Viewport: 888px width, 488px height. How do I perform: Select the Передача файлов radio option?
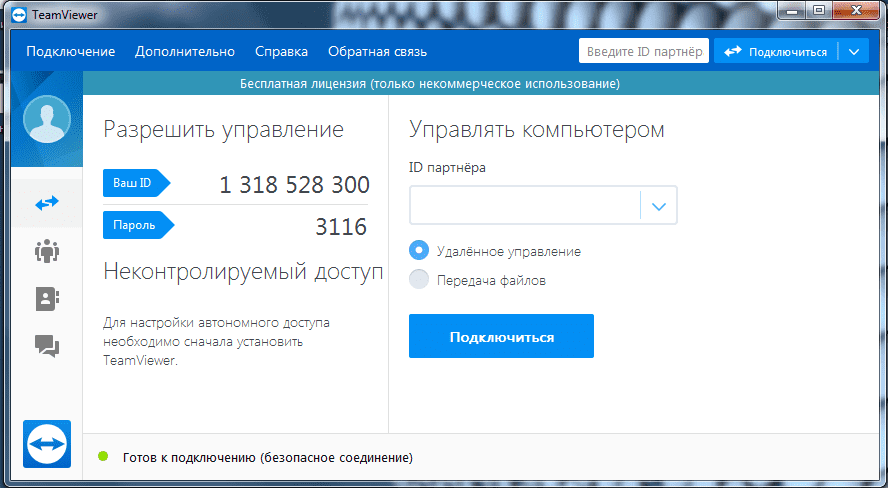[419, 280]
